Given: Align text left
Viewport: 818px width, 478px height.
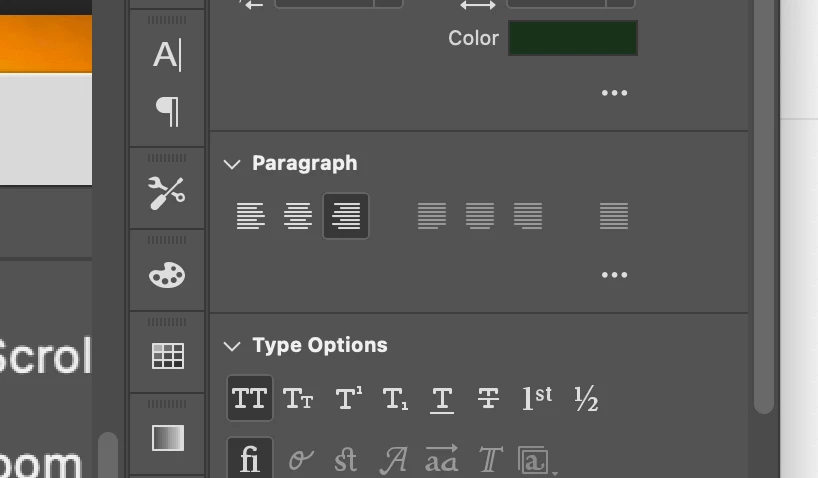Looking at the screenshot, I should pos(250,216).
